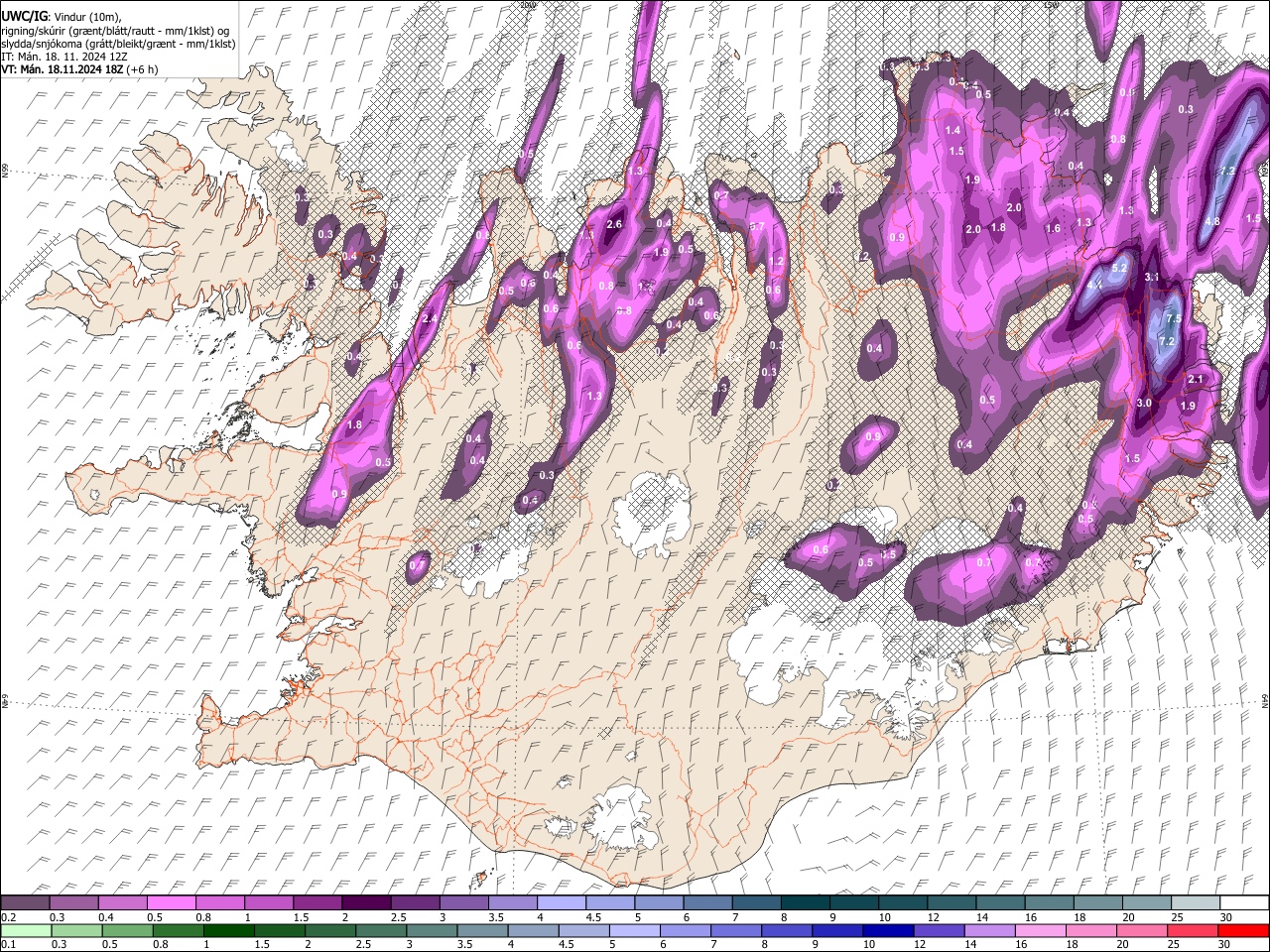The width and height of the screenshot is (1270, 952).
Task: Click the 'rigning/skúrir' legend description line
Action: pyautogui.click(x=115, y=31)
